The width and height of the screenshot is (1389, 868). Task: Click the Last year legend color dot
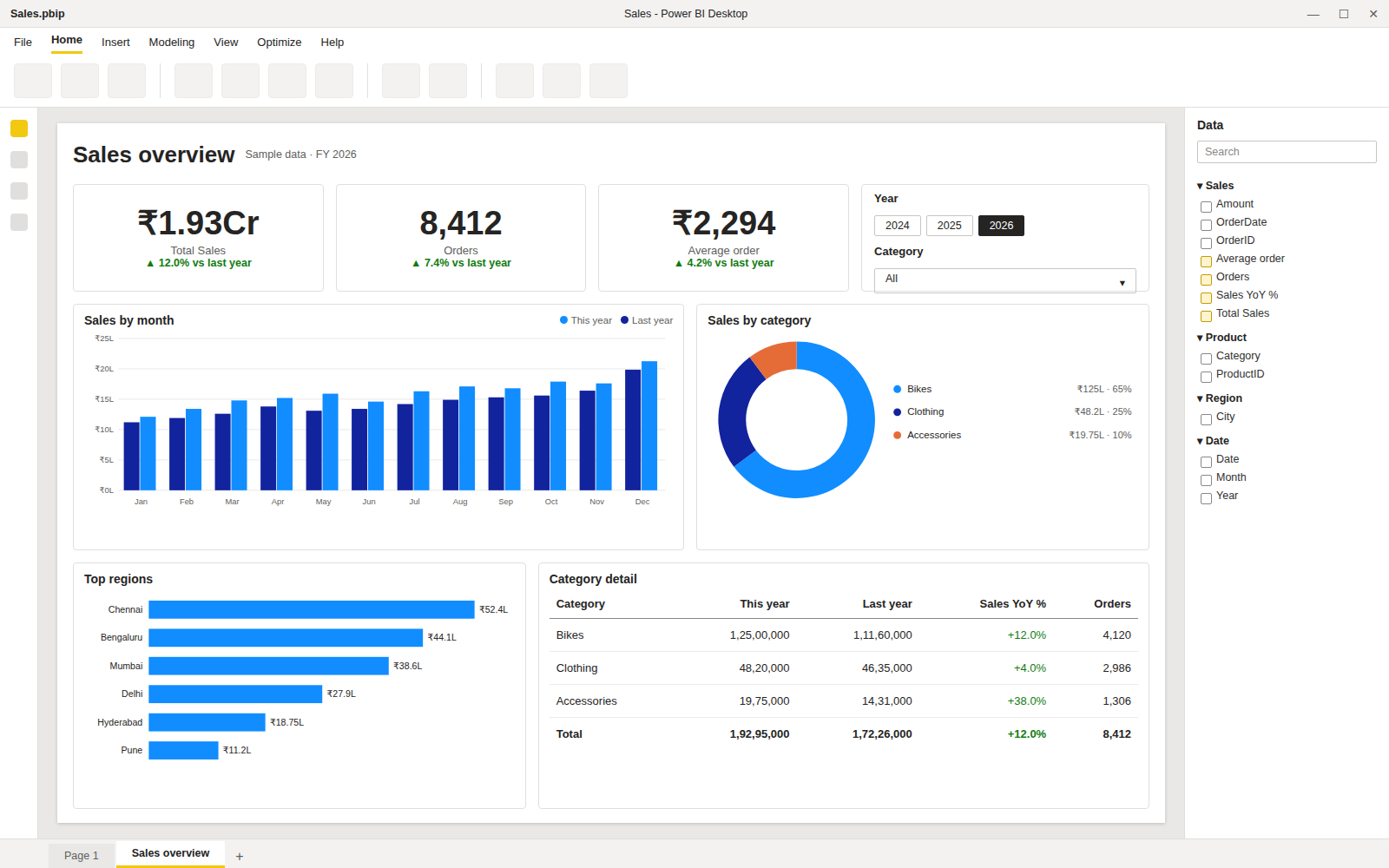pyautogui.click(x=625, y=320)
